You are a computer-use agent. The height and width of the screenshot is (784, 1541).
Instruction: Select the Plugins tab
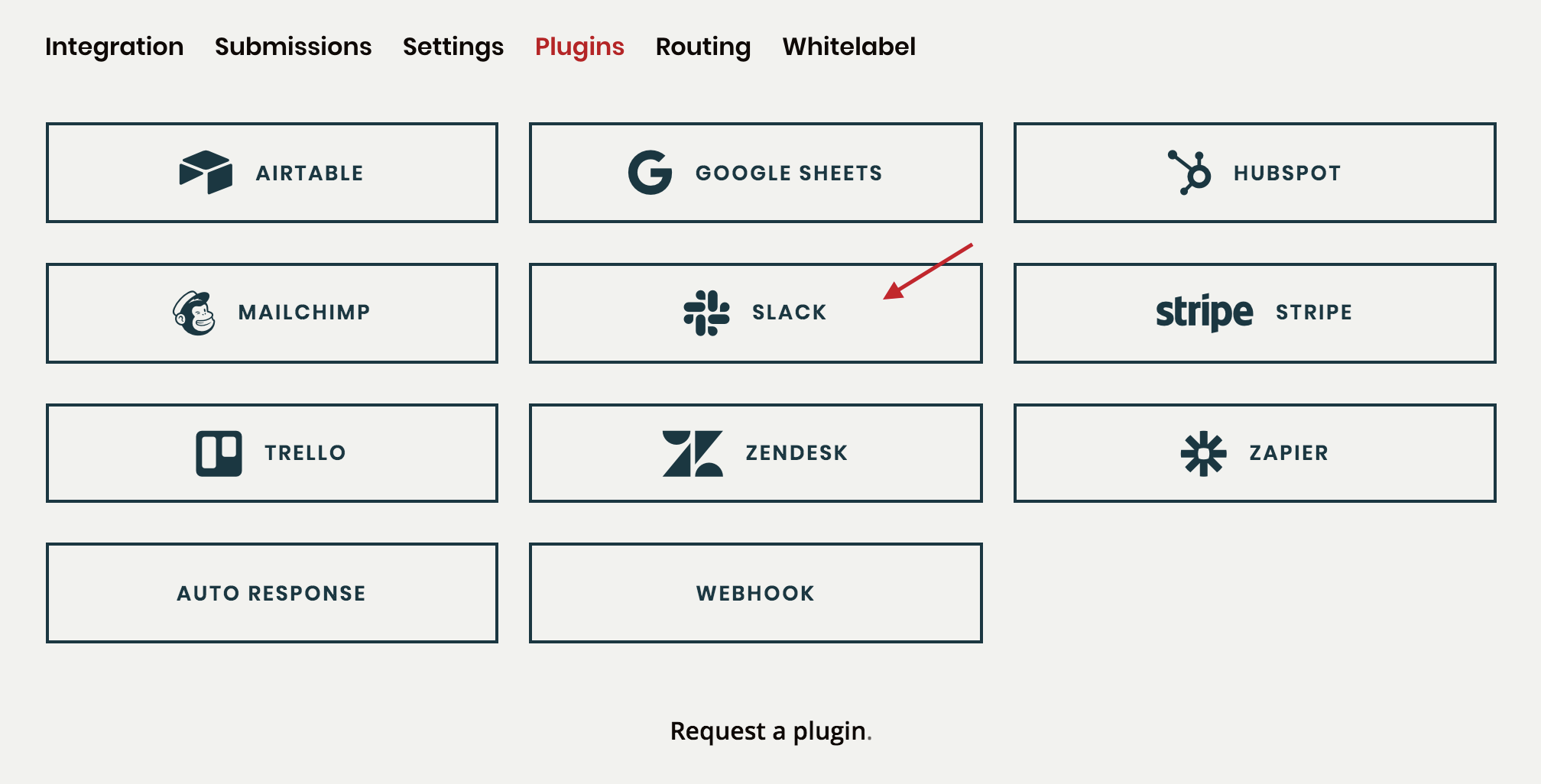[x=579, y=47]
